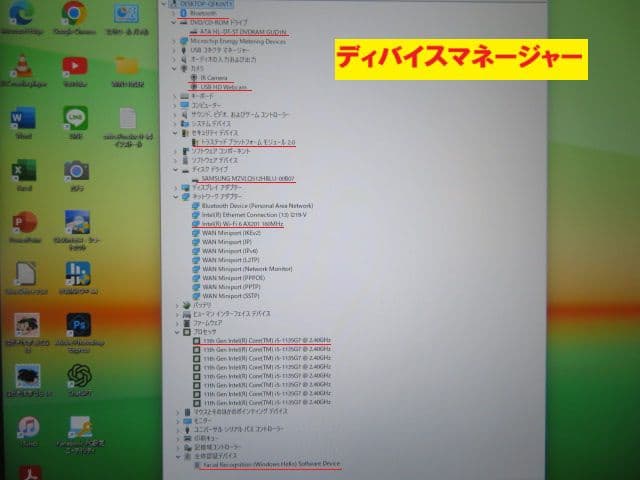Image resolution: width=640 pixels, height=480 pixels.
Task: Select the ATA HL-DT-ST DVDRAM device
Action: click(238, 32)
